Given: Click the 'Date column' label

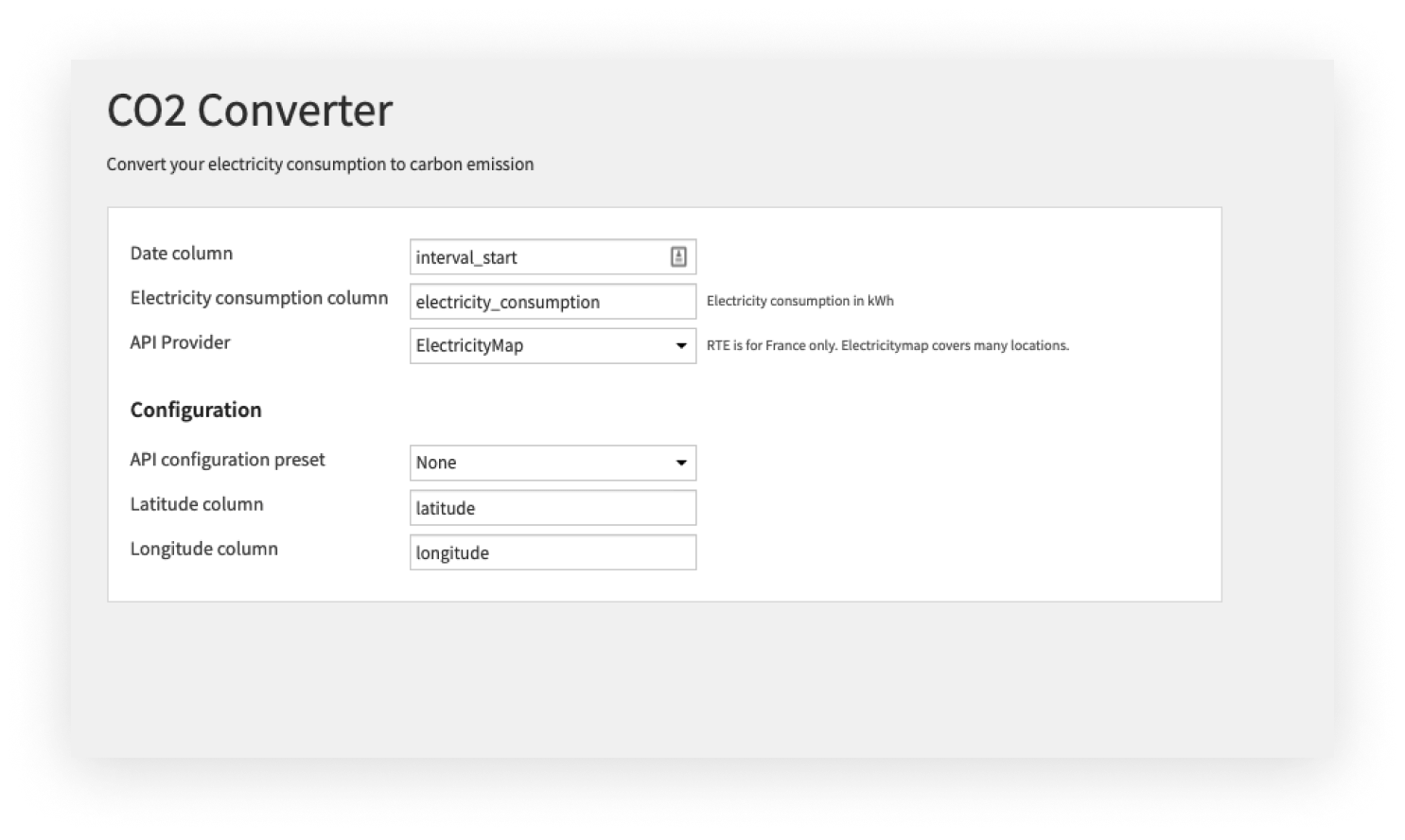Looking at the screenshot, I should coord(182,254).
